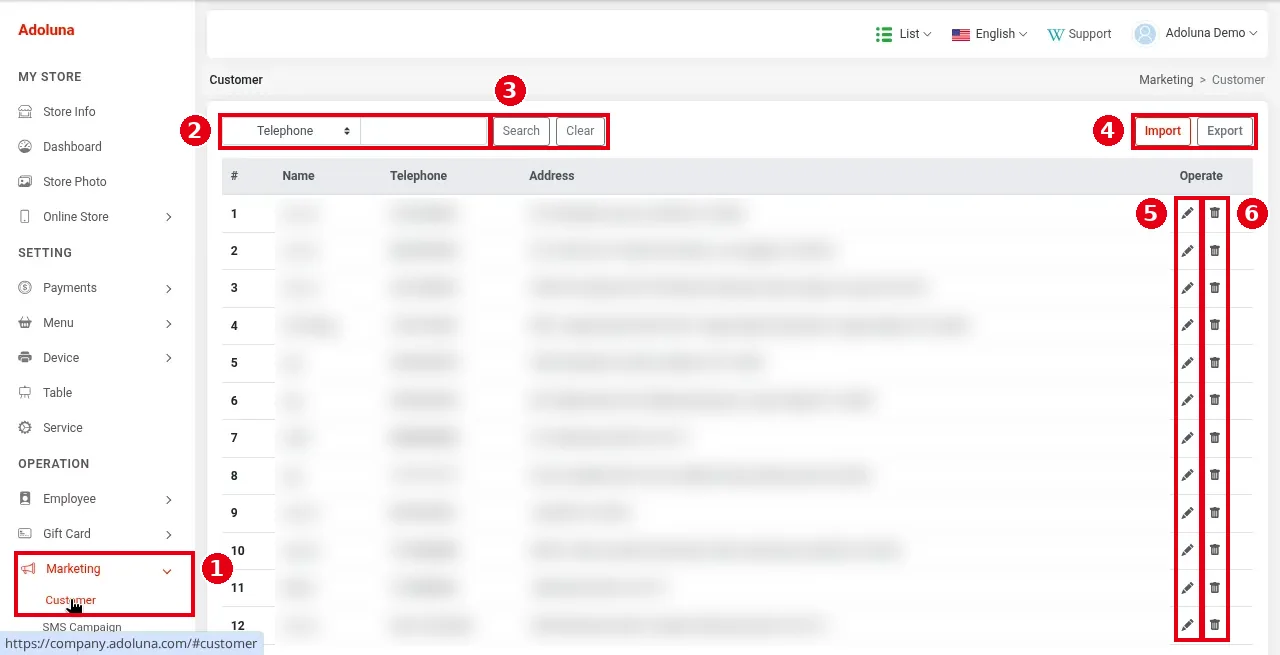Delete customer in row 10
The width and height of the screenshot is (1280, 655).
pos(1215,550)
